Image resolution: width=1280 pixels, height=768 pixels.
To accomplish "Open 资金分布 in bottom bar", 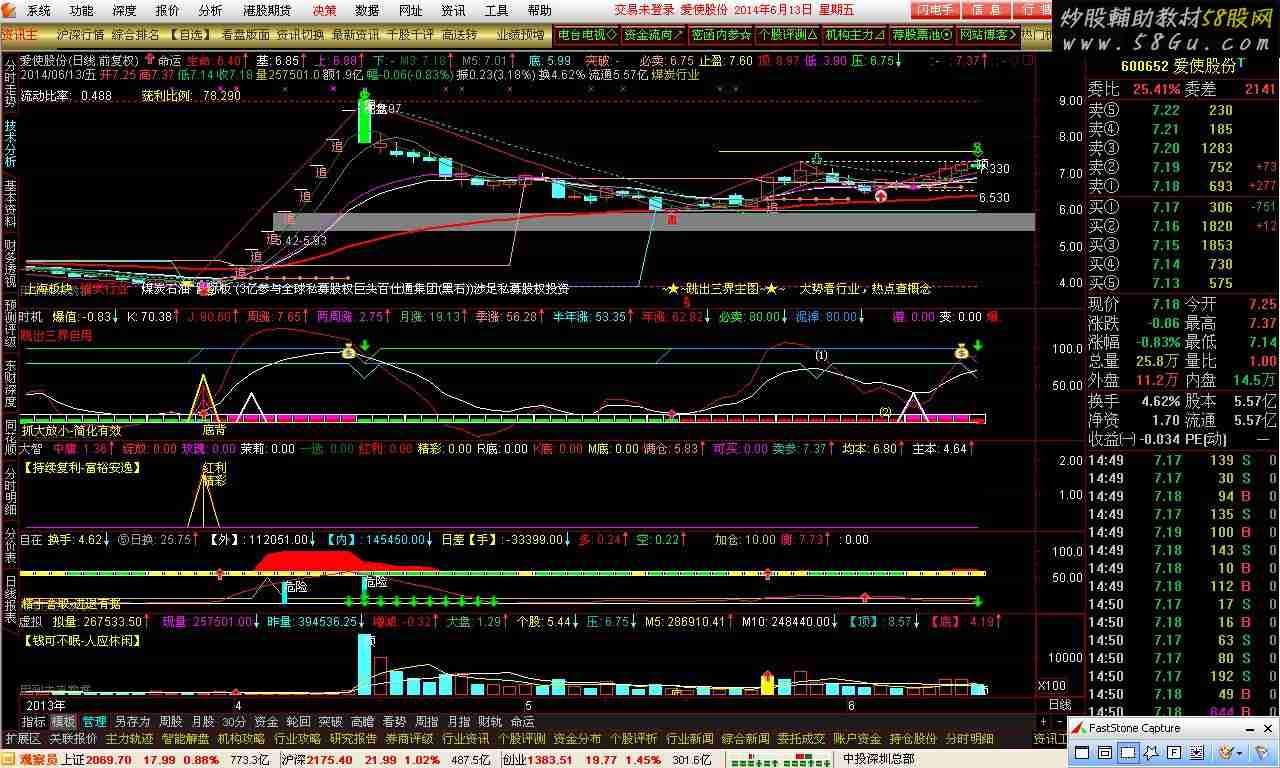I will 577,738.
